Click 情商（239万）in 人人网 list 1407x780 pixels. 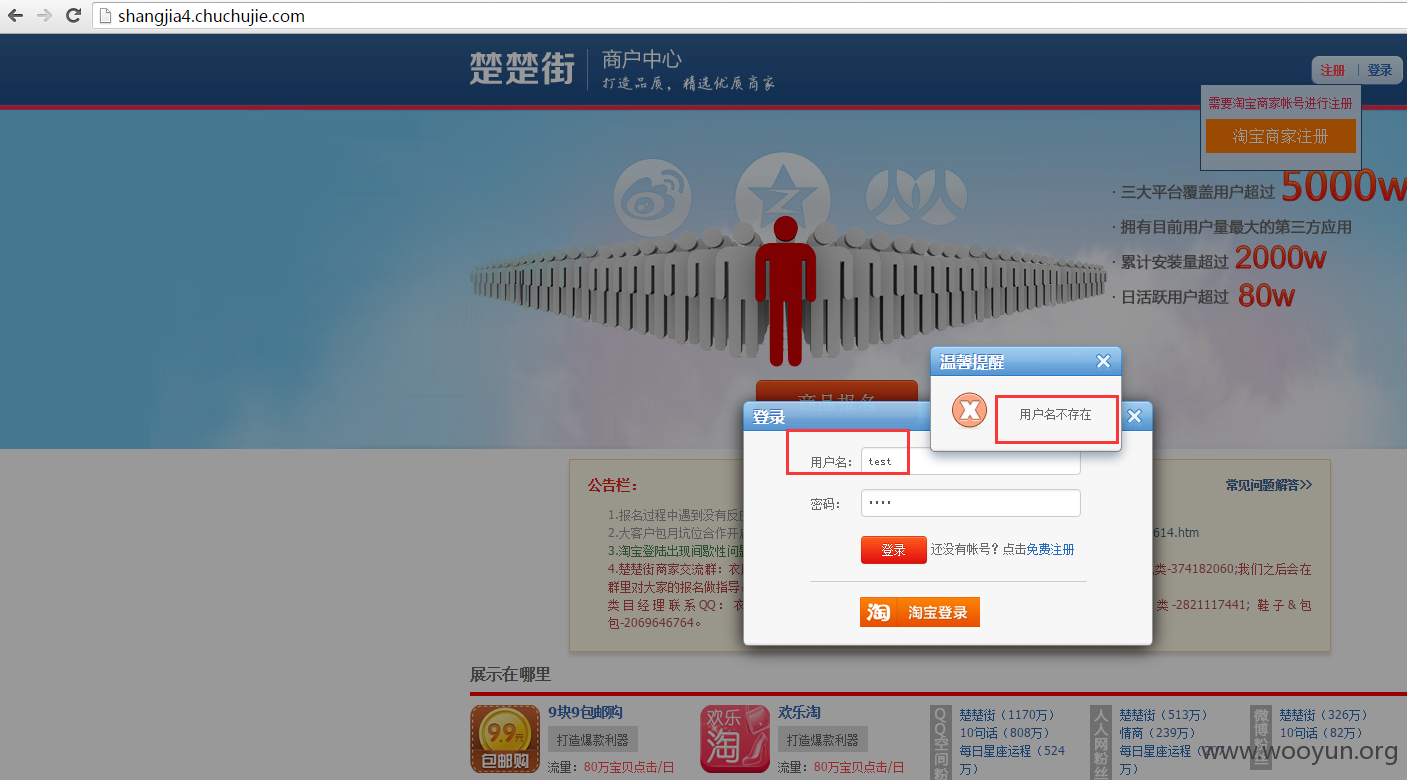point(1157,733)
